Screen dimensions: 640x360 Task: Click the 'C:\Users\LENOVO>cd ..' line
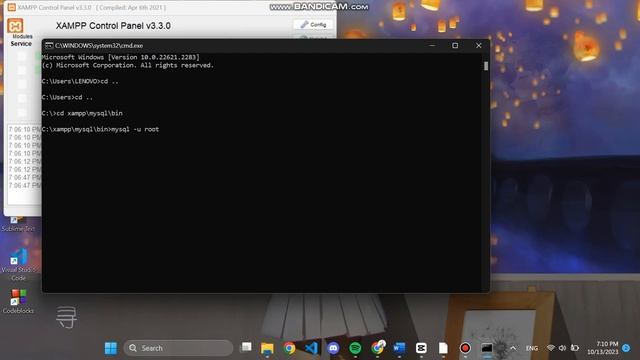[x=80, y=81]
